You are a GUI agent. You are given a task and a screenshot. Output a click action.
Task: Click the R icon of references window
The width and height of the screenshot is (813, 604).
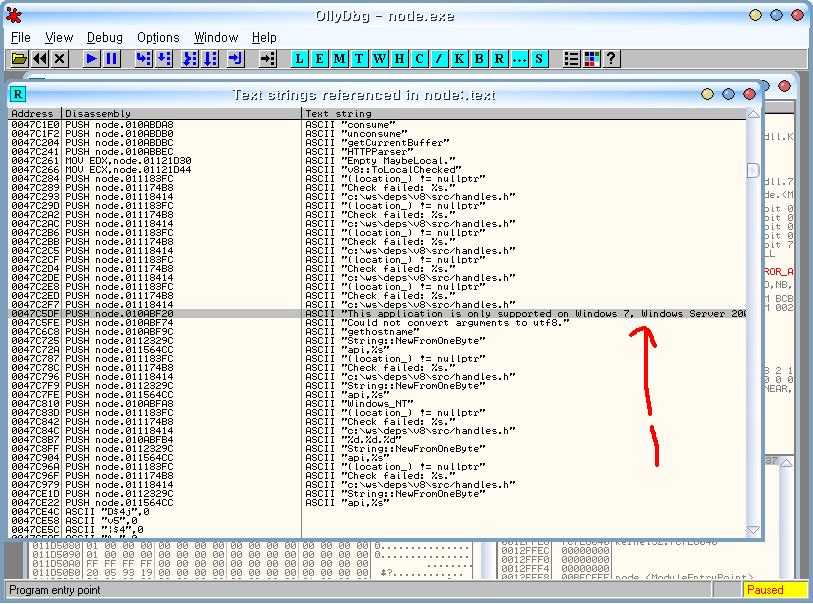coord(18,94)
